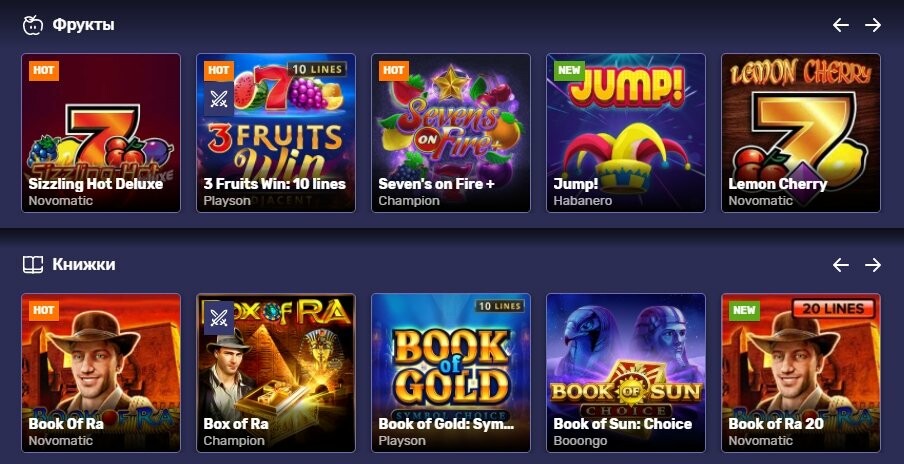Launch the Book of Sun: Choice game
The image size is (904, 464).
tap(626, 373)
